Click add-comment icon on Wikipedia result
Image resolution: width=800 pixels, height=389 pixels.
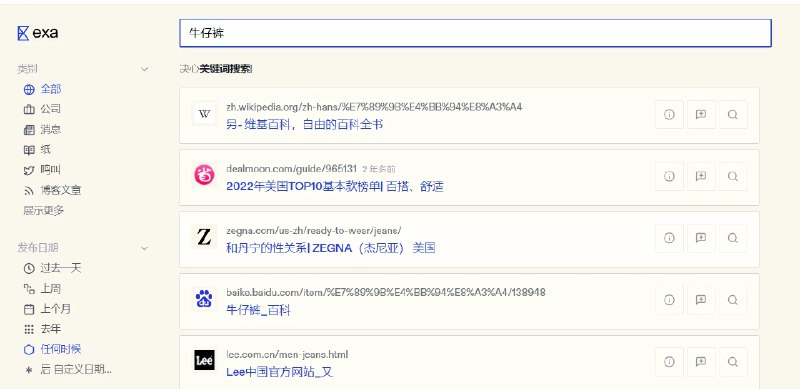coord(701,114)
